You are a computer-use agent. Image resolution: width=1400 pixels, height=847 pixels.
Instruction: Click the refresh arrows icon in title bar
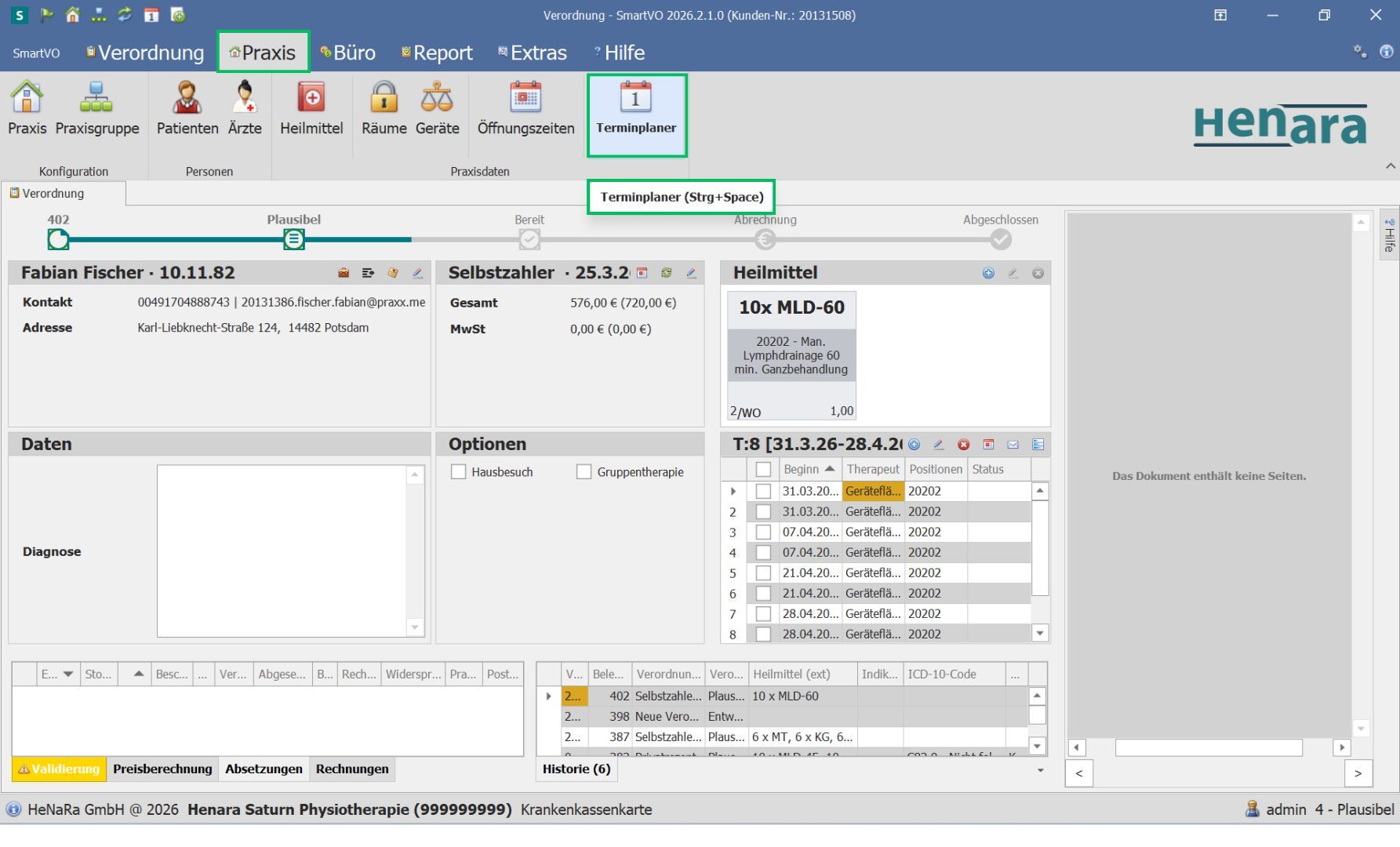pyautogui.click(x=125, y=15)
